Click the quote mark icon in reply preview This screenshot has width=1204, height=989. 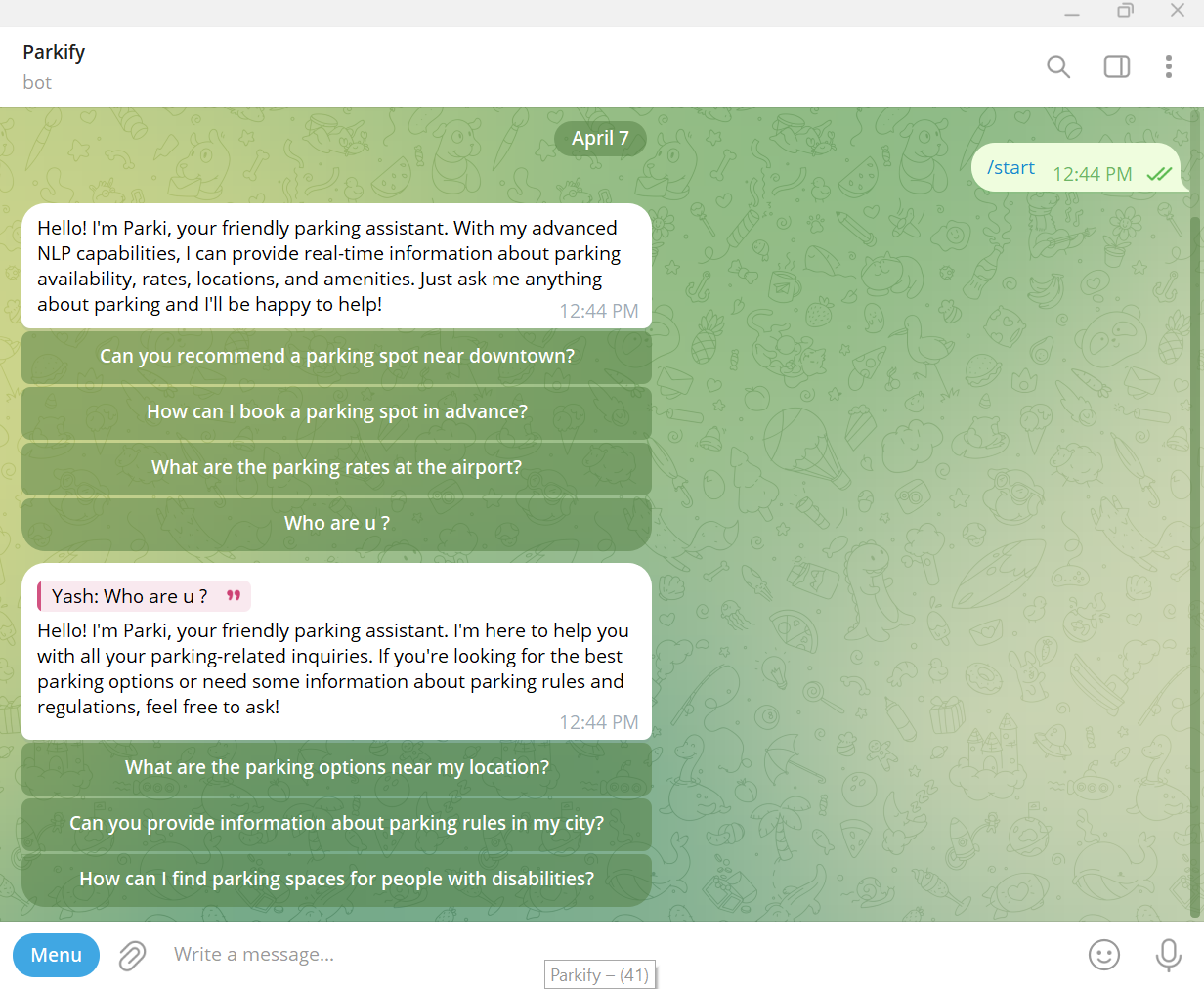tap(234, 595)
